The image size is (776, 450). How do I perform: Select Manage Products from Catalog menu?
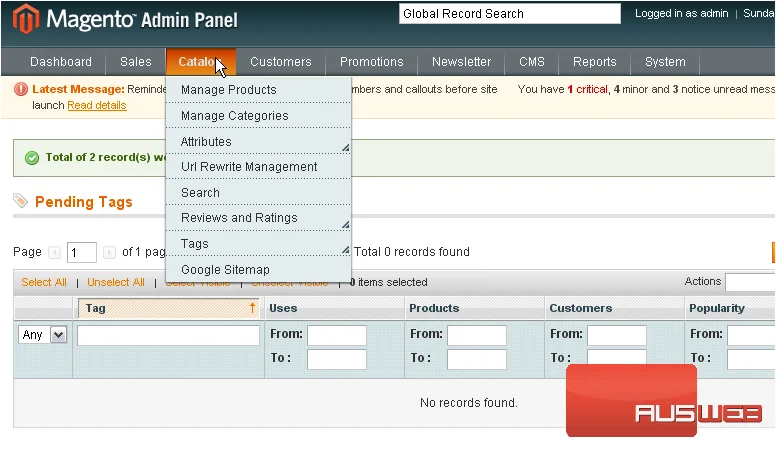pyautogui.click(x=258, y=90)
